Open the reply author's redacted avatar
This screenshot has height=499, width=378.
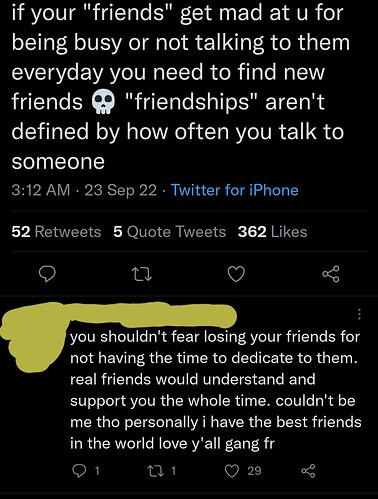click(33, 337)
